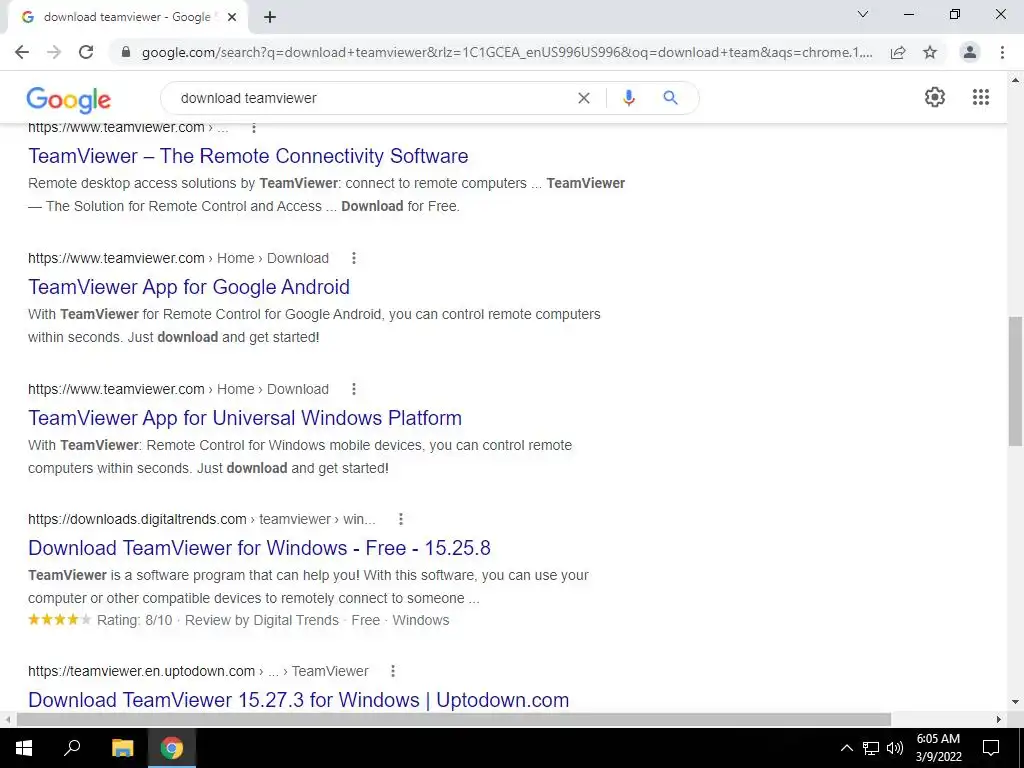Close the 'download teamviewer' tab
Viewport: 1024px width, 768px height.
232,17
